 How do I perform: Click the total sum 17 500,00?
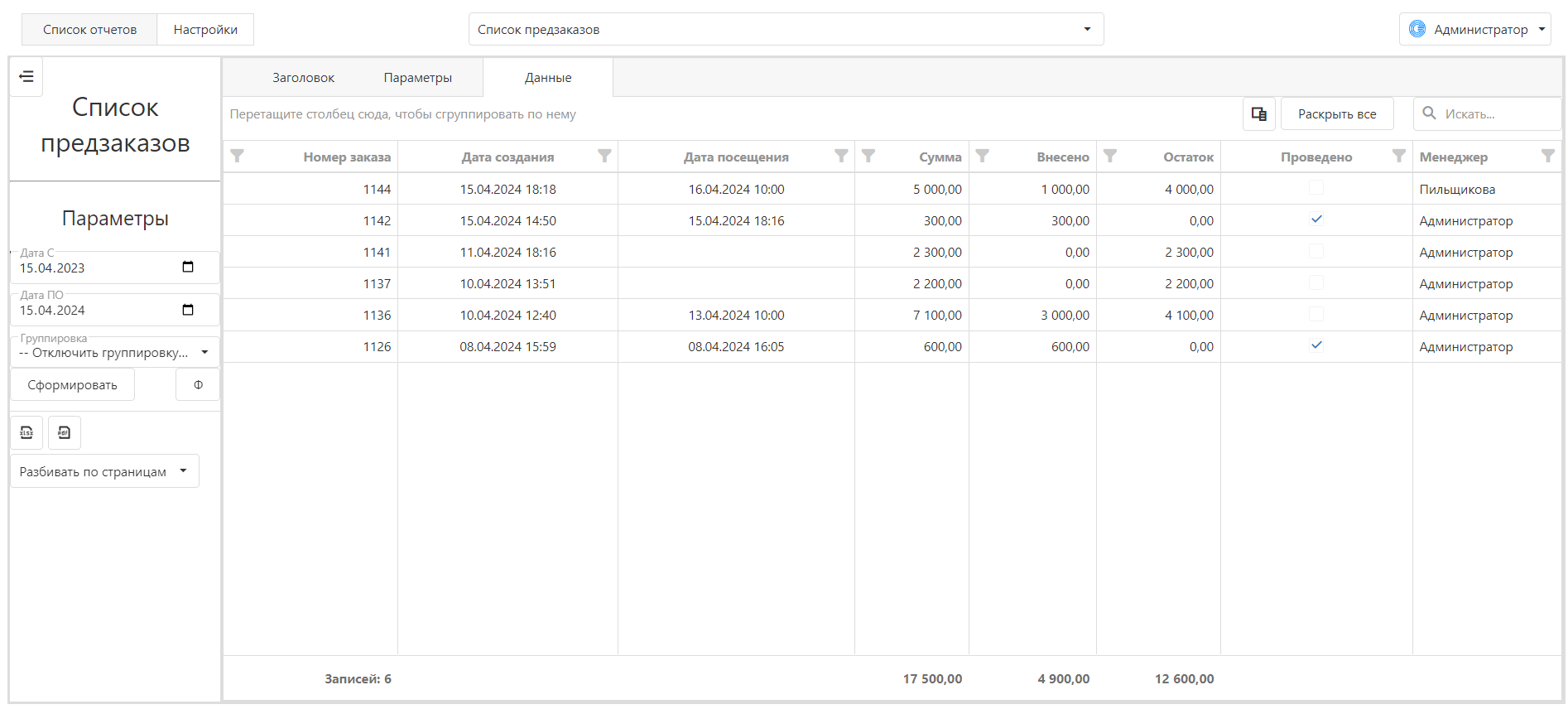[x=932, y=678]
